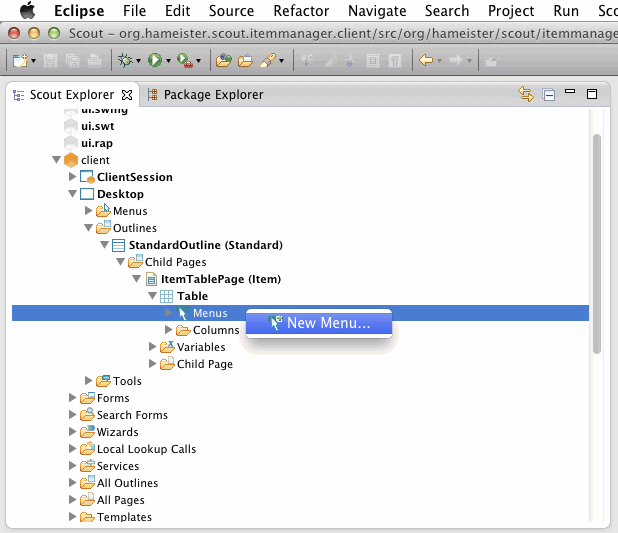Click the New file wizard toolbar icon
The height and width of the screenshot is (533, 618).
19,61
